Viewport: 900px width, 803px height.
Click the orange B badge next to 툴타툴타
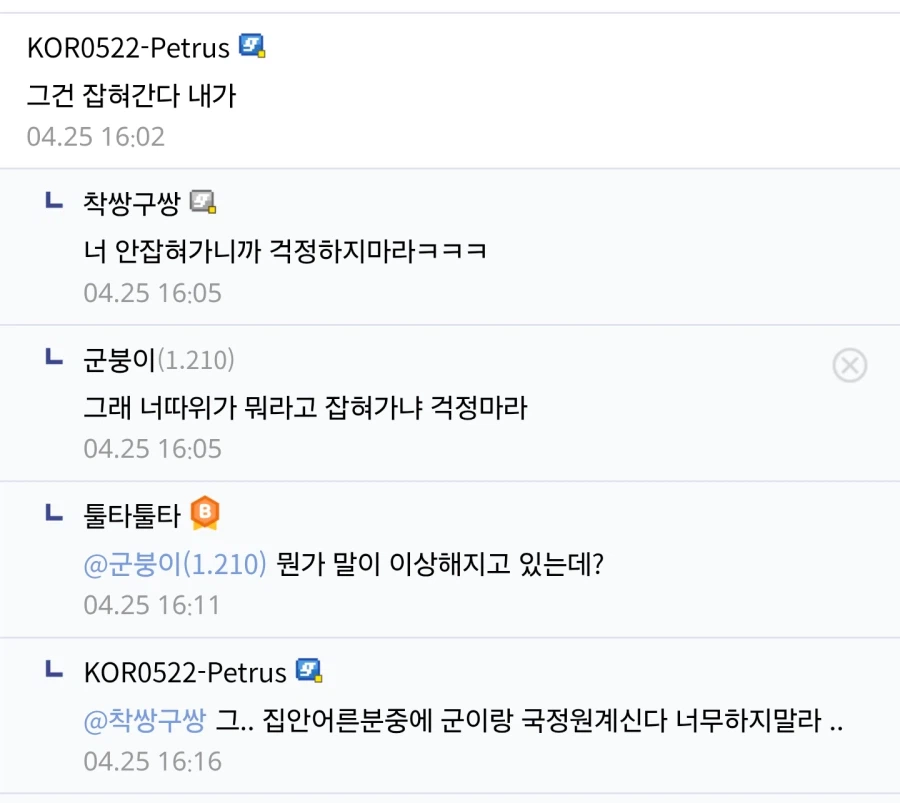pos(205,513)
